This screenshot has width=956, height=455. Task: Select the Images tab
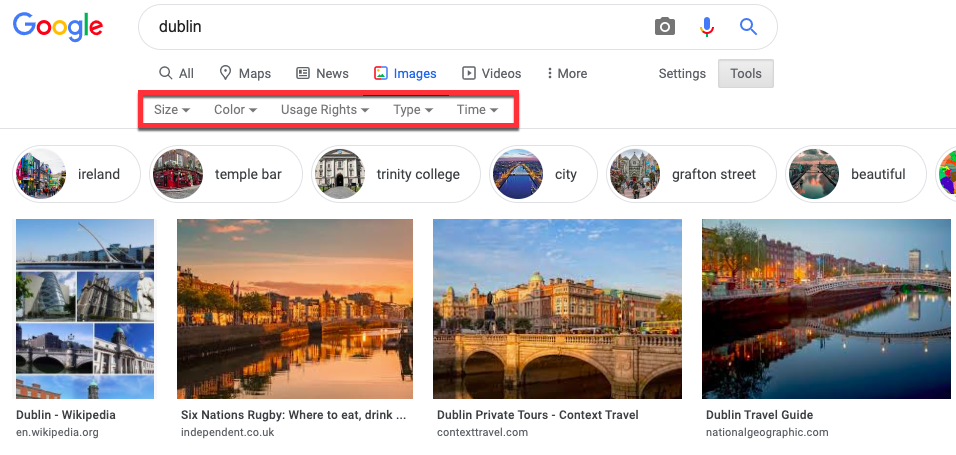(x=405, y=74)
